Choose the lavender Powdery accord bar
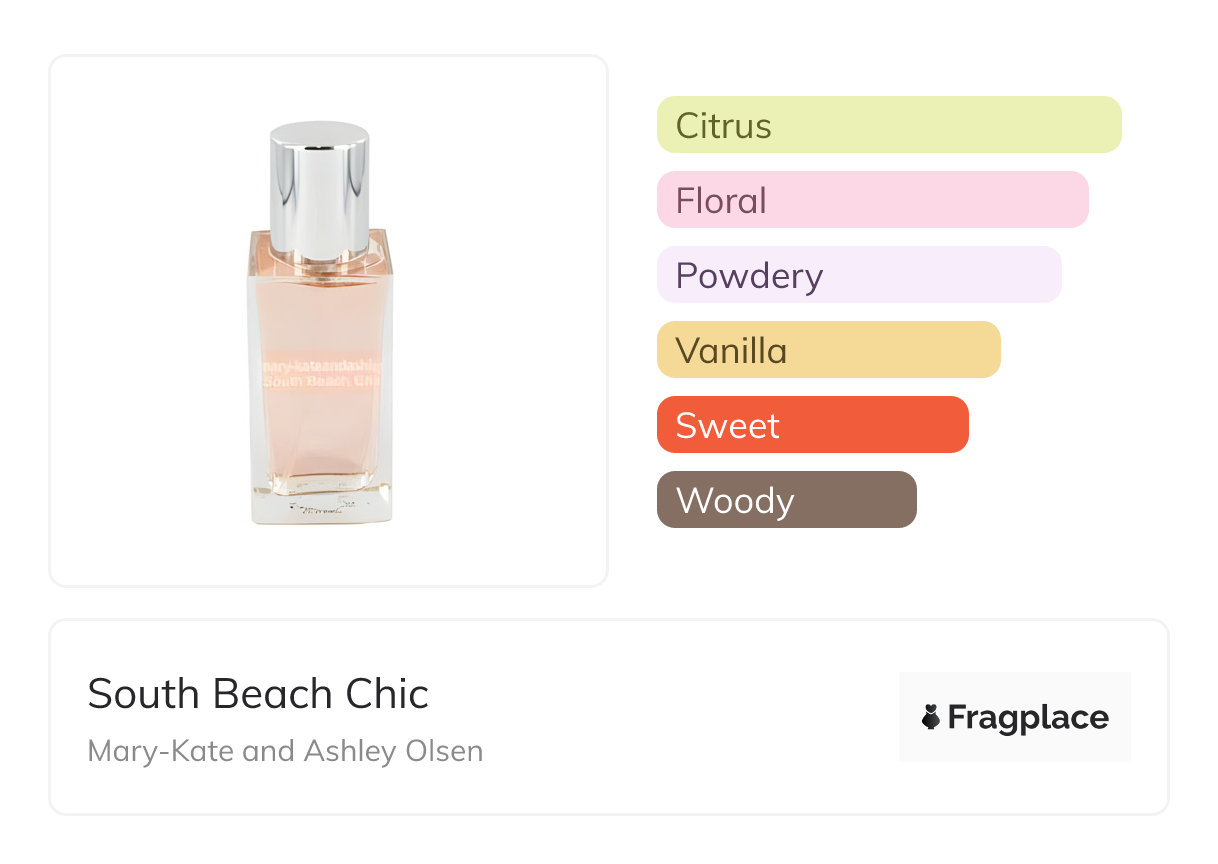 tap(859, 275)
